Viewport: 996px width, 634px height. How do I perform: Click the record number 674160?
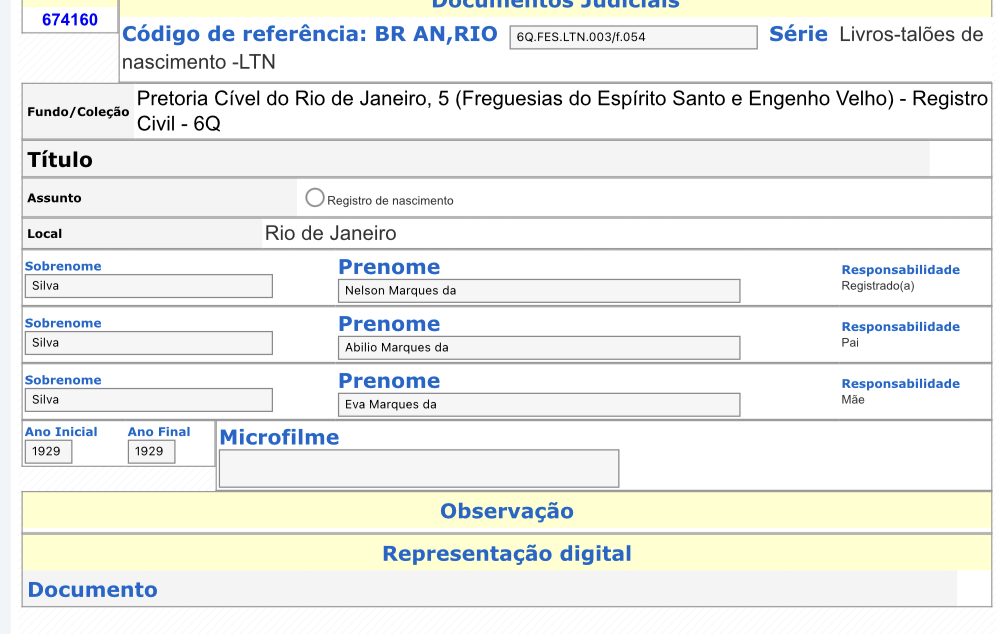(x=70, y=19)
